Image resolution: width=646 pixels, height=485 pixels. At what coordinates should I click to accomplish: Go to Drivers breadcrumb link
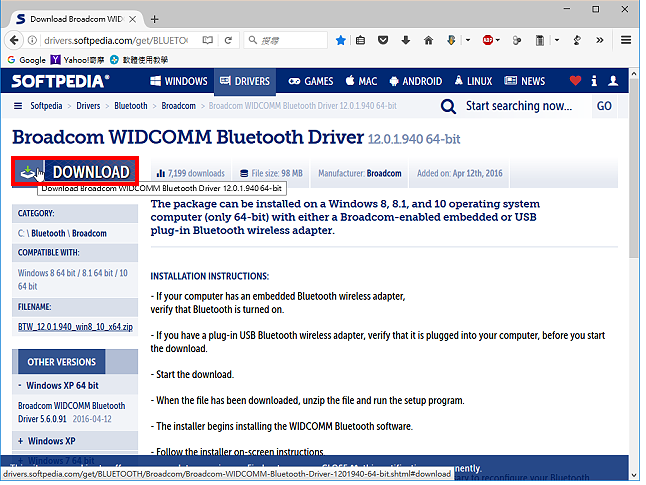[88, 106]
